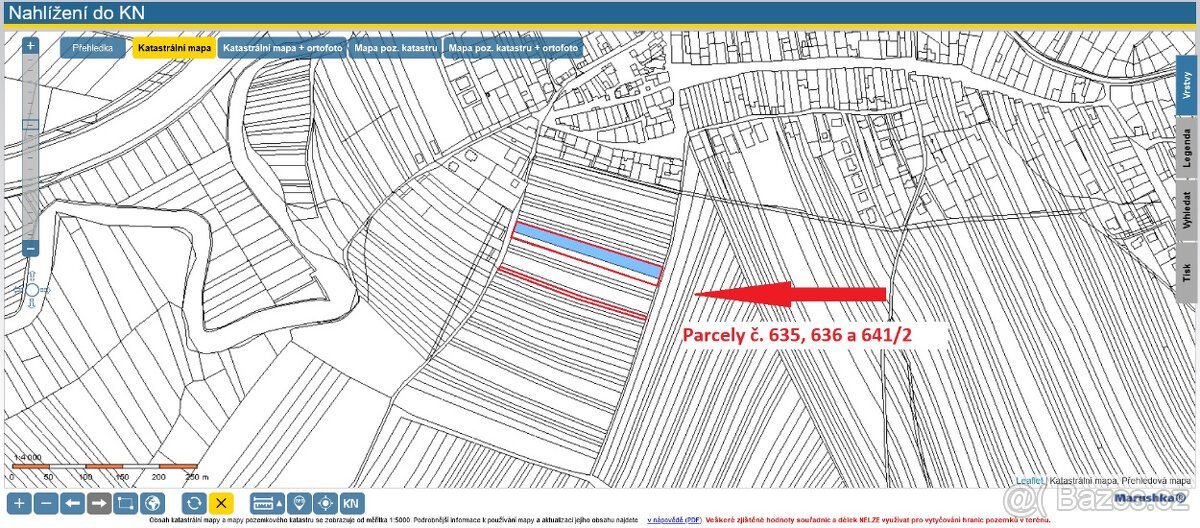Click the minus at bottom of zoom slider
Viewport: 1200px width, 528px height.
(x=30, y=248)
